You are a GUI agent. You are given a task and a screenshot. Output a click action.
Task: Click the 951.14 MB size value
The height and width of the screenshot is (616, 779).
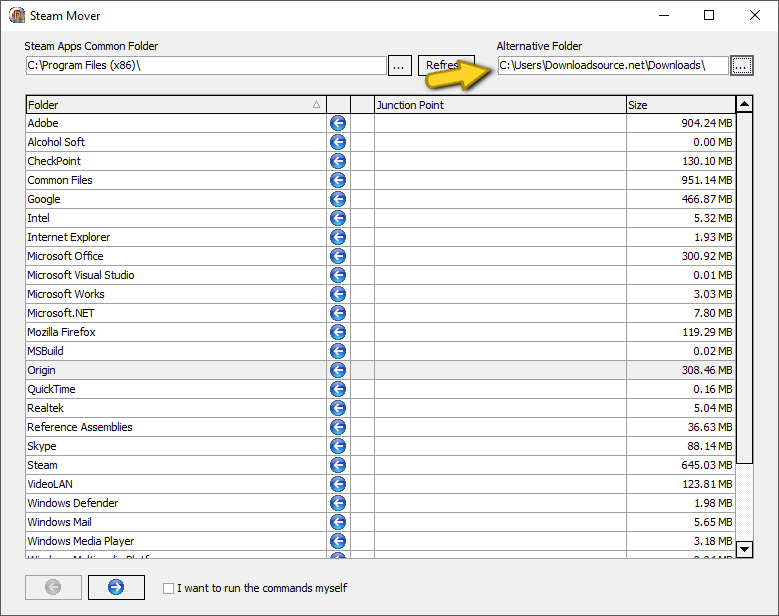pos(706,180)
